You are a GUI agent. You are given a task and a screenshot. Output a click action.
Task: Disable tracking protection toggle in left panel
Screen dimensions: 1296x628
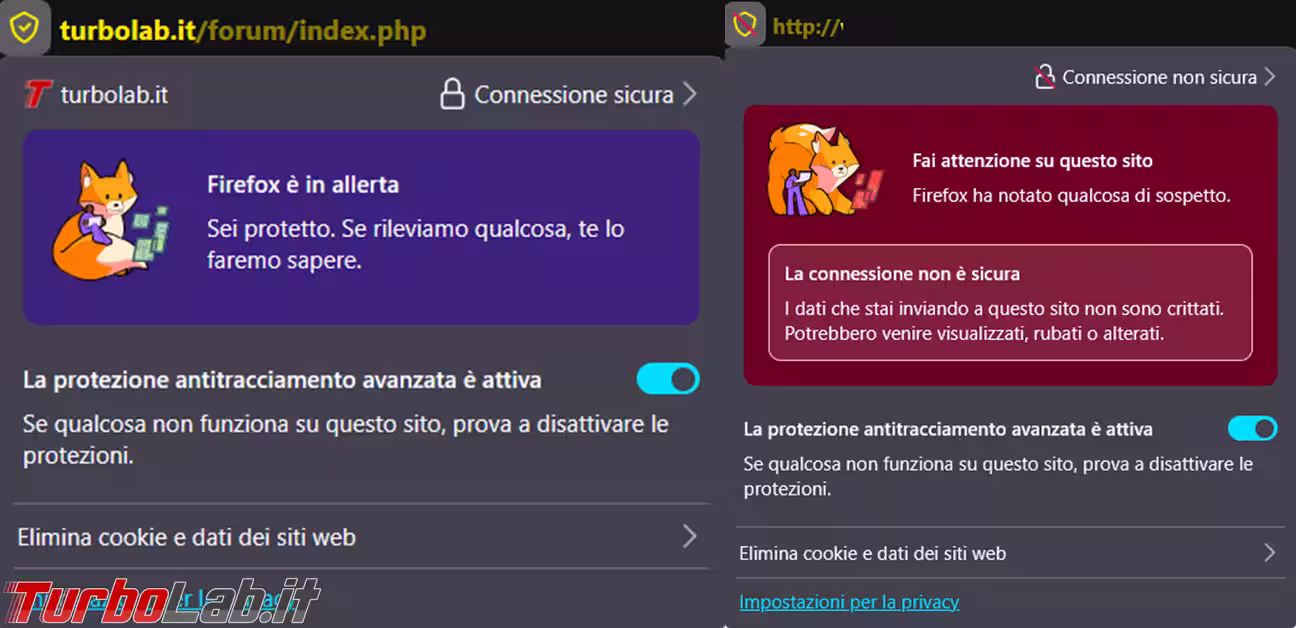click(668, 379)
